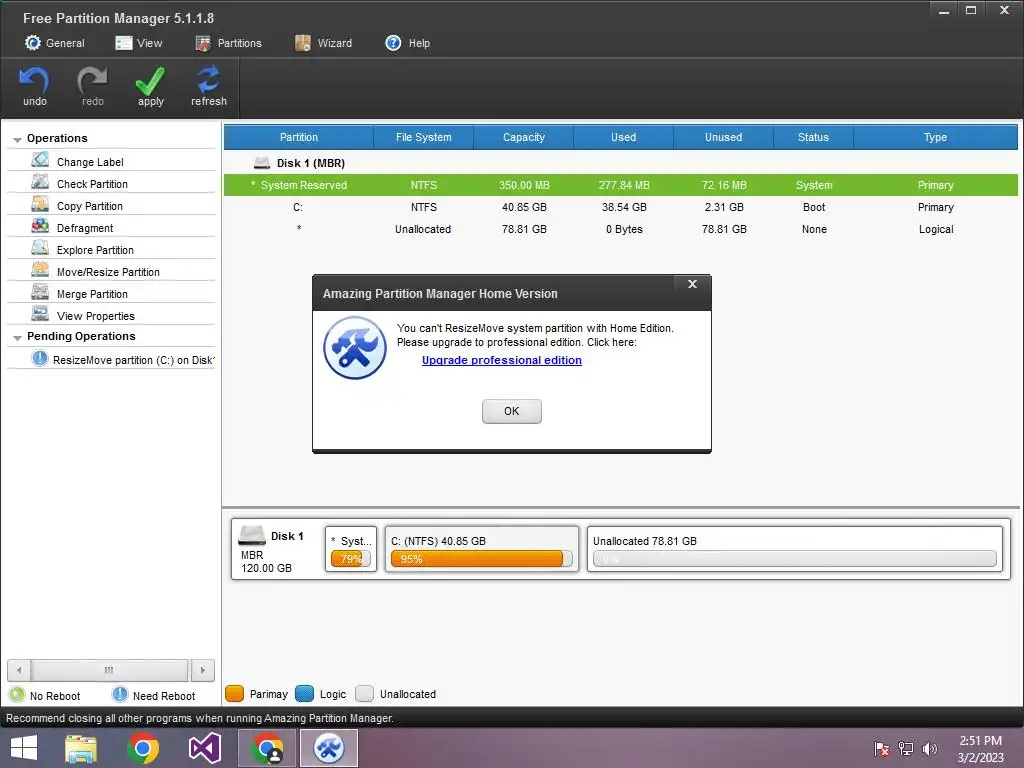Image resolution: width=1024 pixels, height=768 pixels.
Task: Click the Capacity column header
Action: [x=524, y=137]
